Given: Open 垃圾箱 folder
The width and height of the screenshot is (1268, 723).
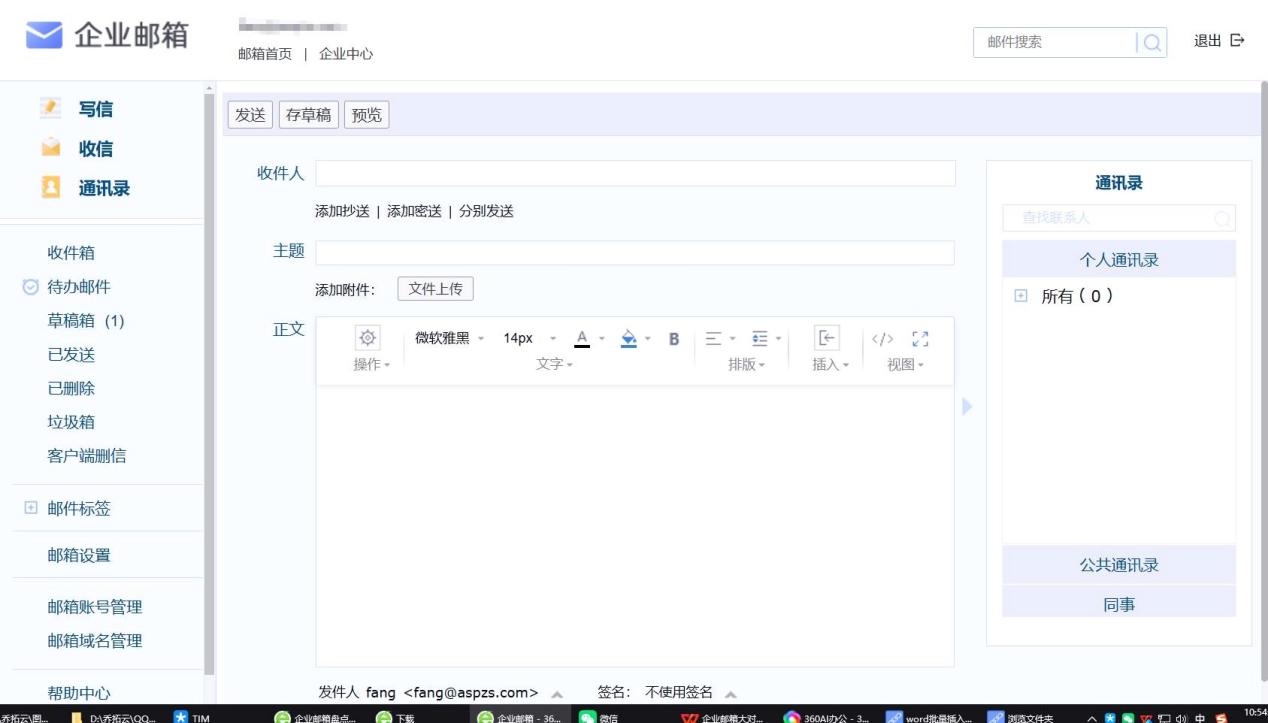Looking at the screenshot, I should pyautogui.click(x=71, y=422).
